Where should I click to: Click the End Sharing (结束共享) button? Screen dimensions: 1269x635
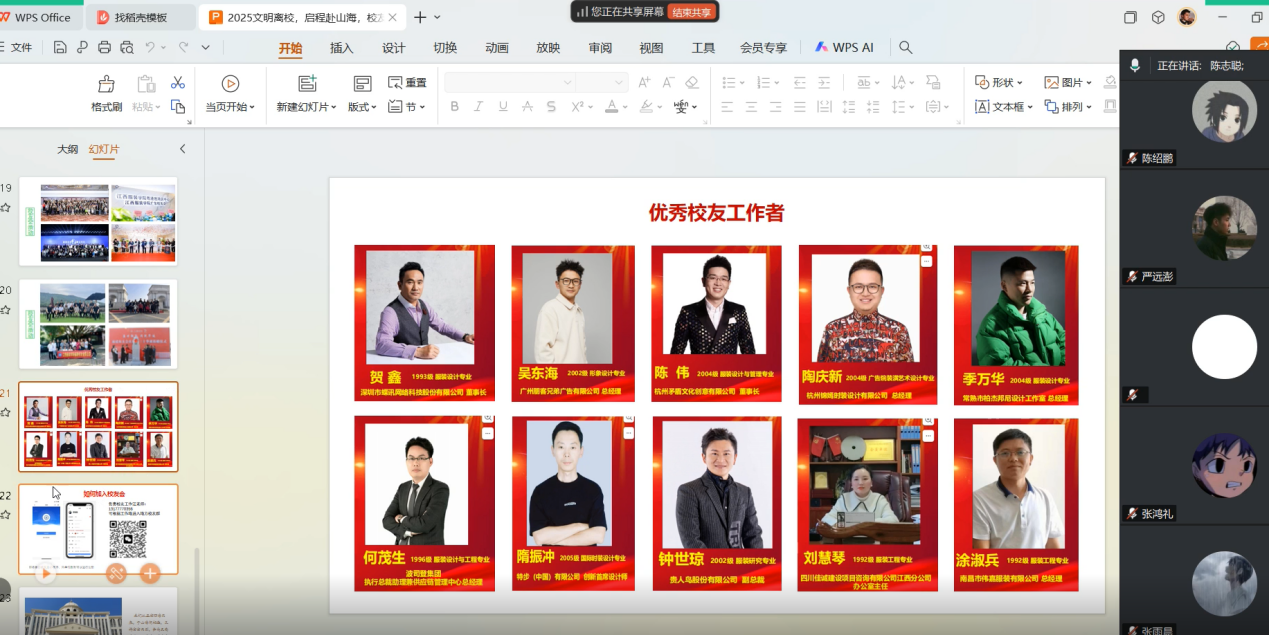(692, 12)
